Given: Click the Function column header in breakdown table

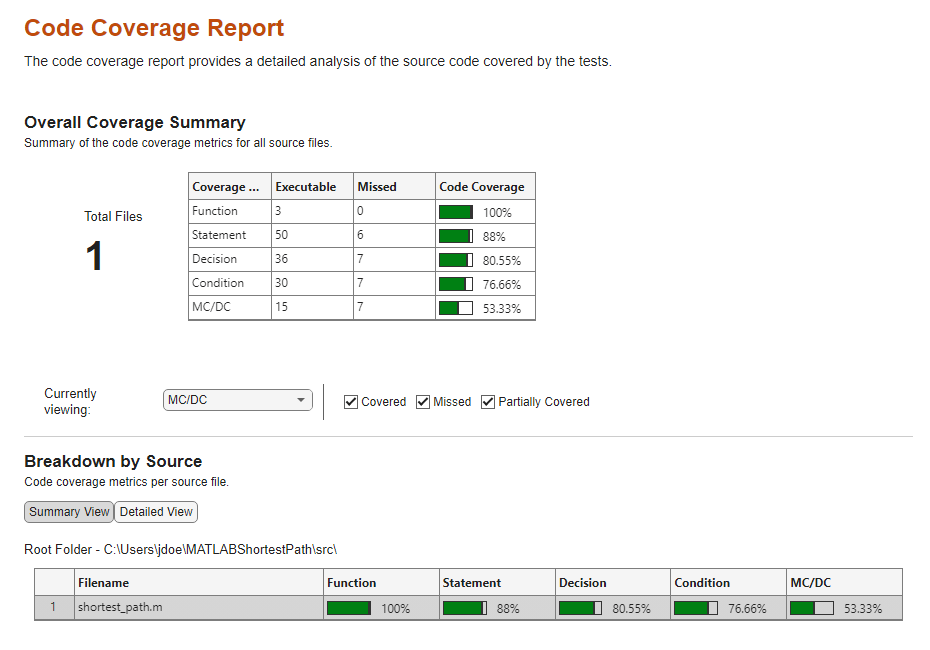Looking at the screenshot, I should coord(381,582).
